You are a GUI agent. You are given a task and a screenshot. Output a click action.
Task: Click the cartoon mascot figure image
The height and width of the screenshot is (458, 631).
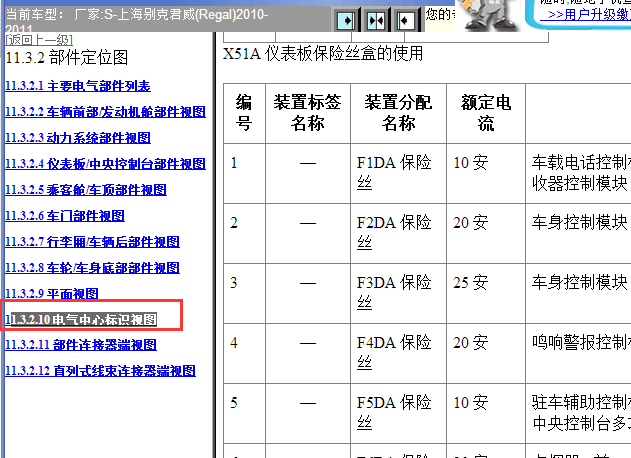489,15
